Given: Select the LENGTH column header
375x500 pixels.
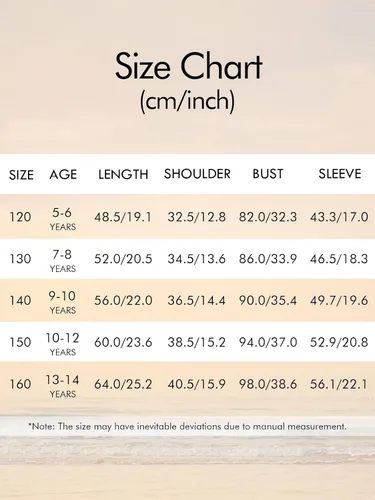Looking at the screenshot, I should point(123,174).
